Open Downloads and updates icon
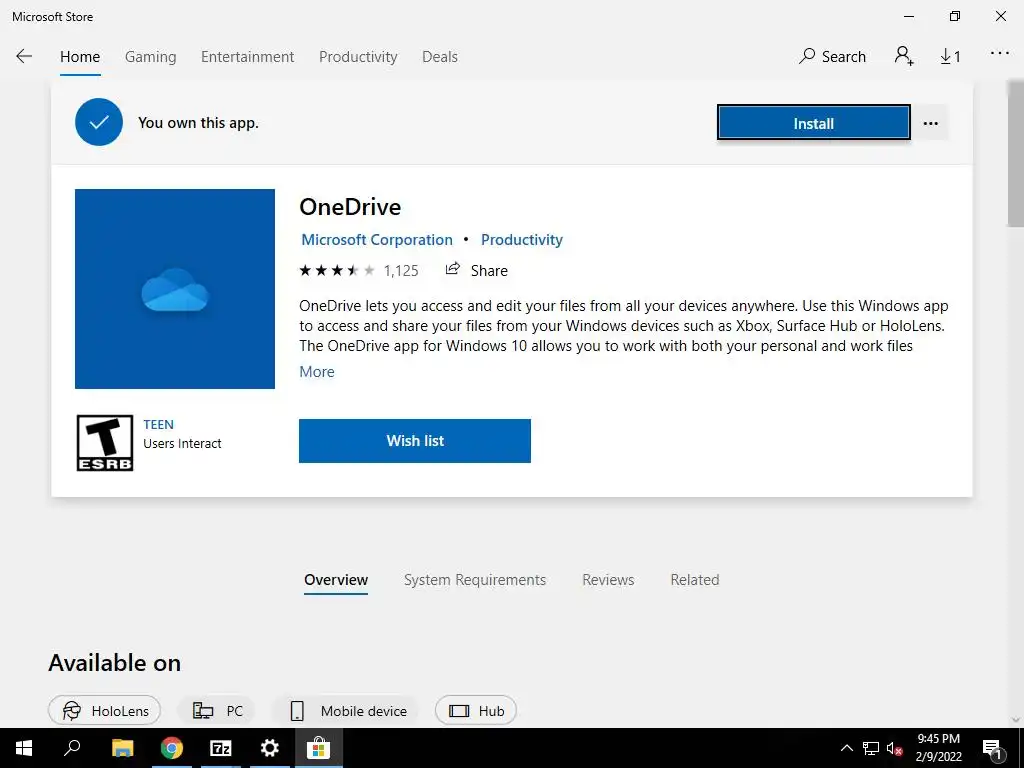 coord(950,57)
